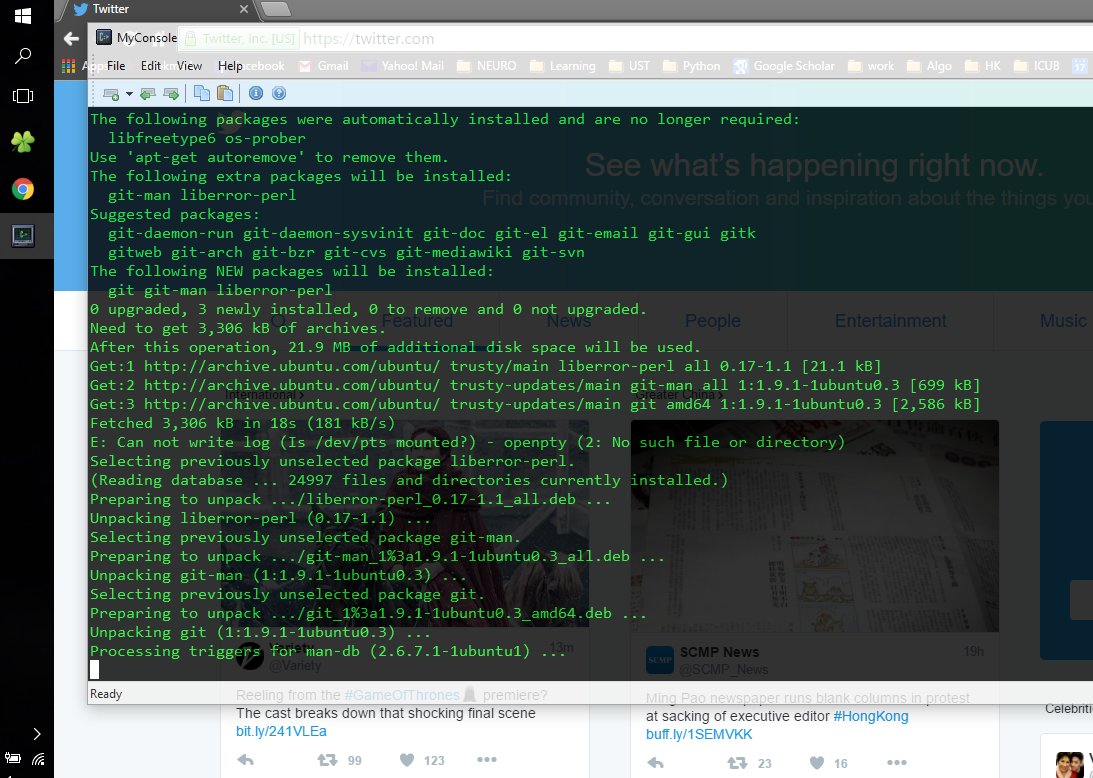Expand the New Tab dropdown arrow in MyConsole
The height and width of the screenshot is (778, 1093).
point(129,93)
